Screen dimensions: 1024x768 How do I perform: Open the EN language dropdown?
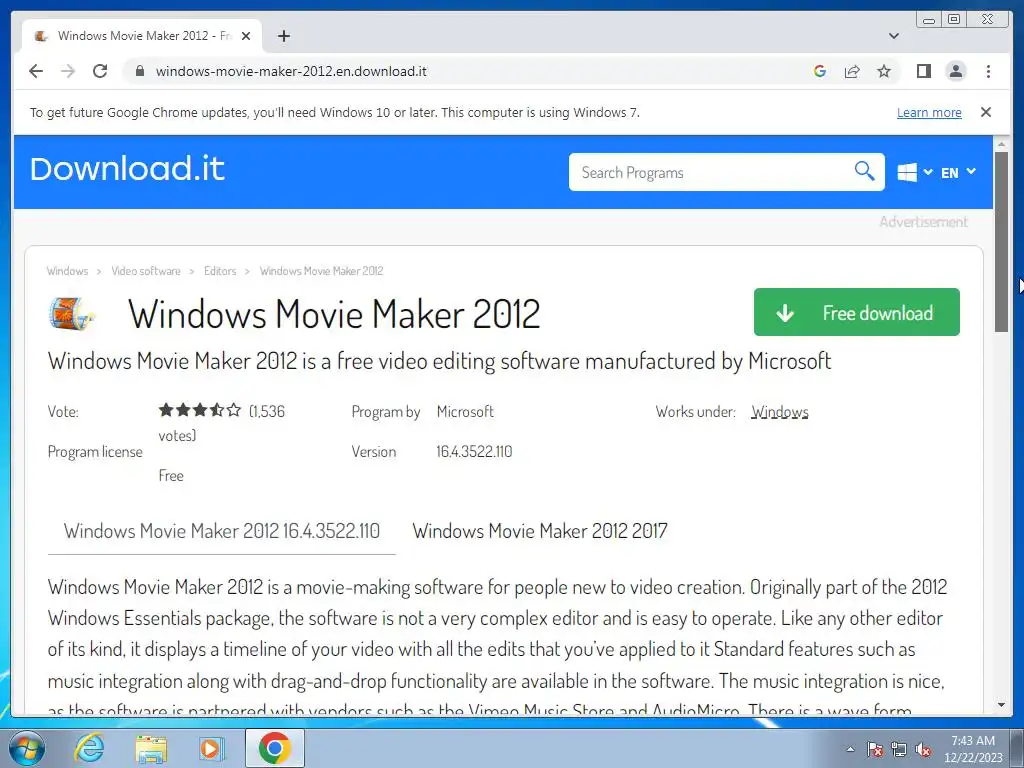click(x=958, y=172)
